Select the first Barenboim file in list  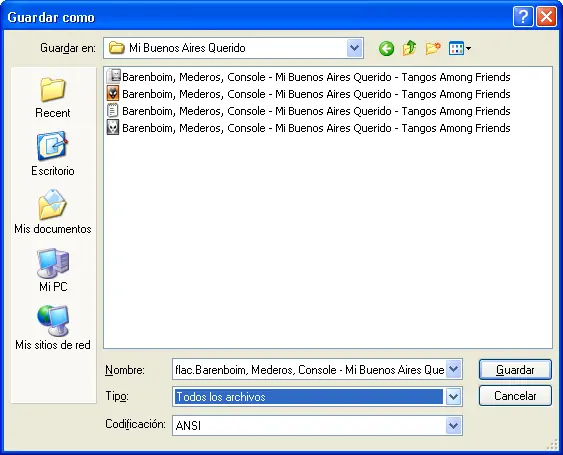click(308, 77)
